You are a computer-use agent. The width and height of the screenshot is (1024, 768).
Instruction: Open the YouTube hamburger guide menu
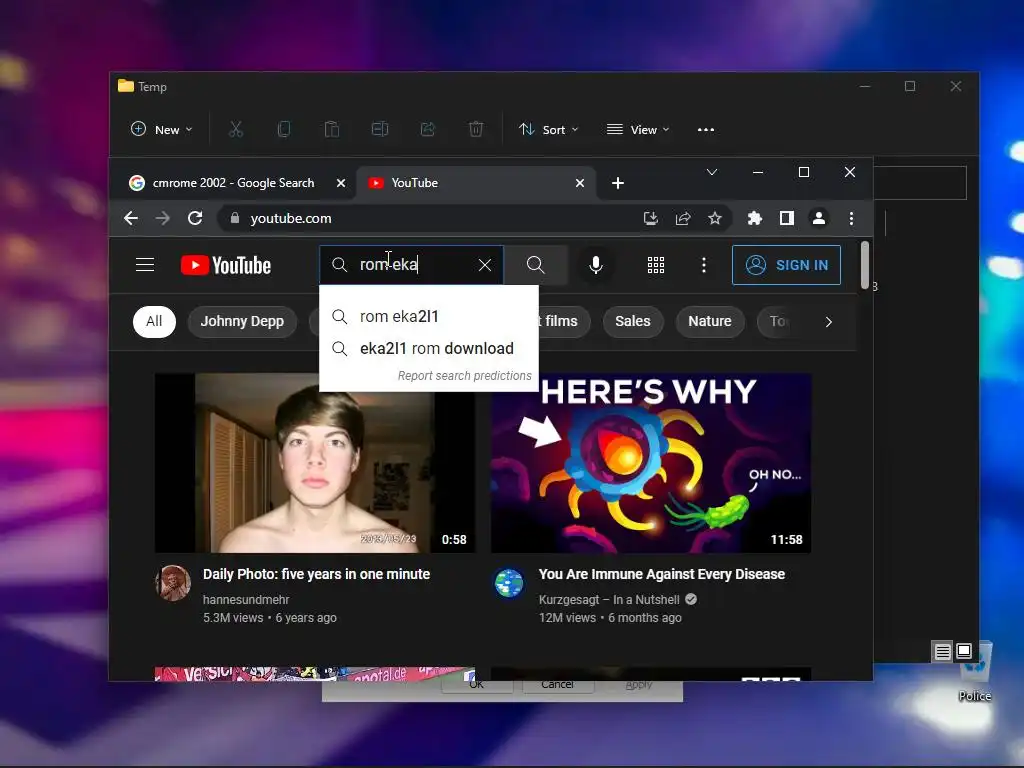coord(144,264)
